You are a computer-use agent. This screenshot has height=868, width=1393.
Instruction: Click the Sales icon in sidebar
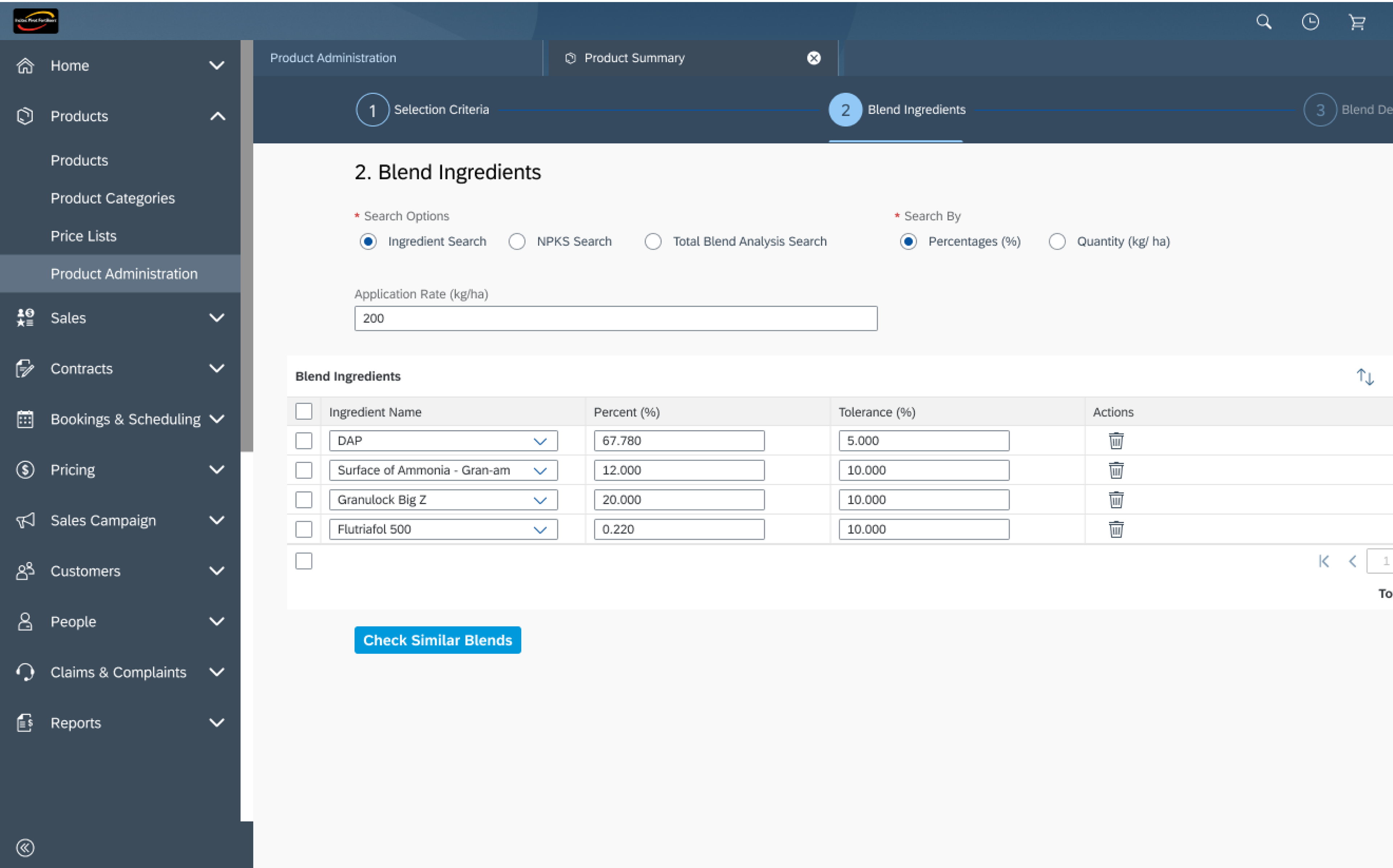(x=25, y=318)
